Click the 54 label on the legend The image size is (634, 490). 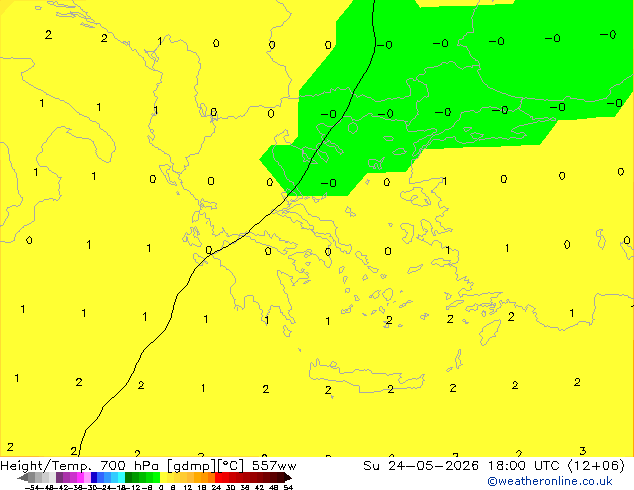click(288, 488)
